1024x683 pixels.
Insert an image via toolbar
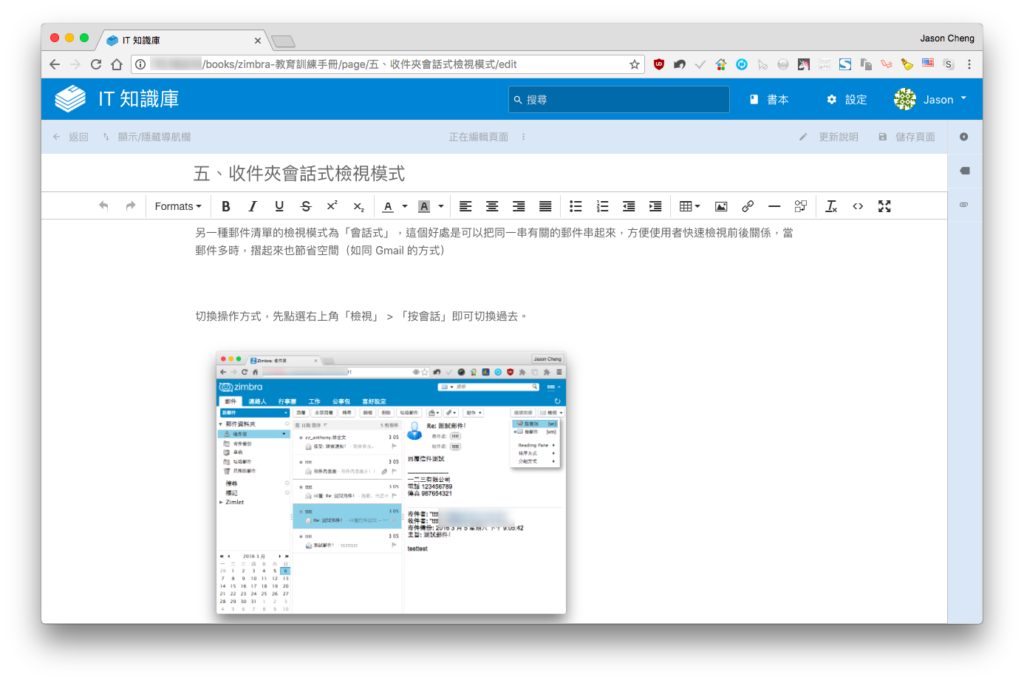[721, 206]
